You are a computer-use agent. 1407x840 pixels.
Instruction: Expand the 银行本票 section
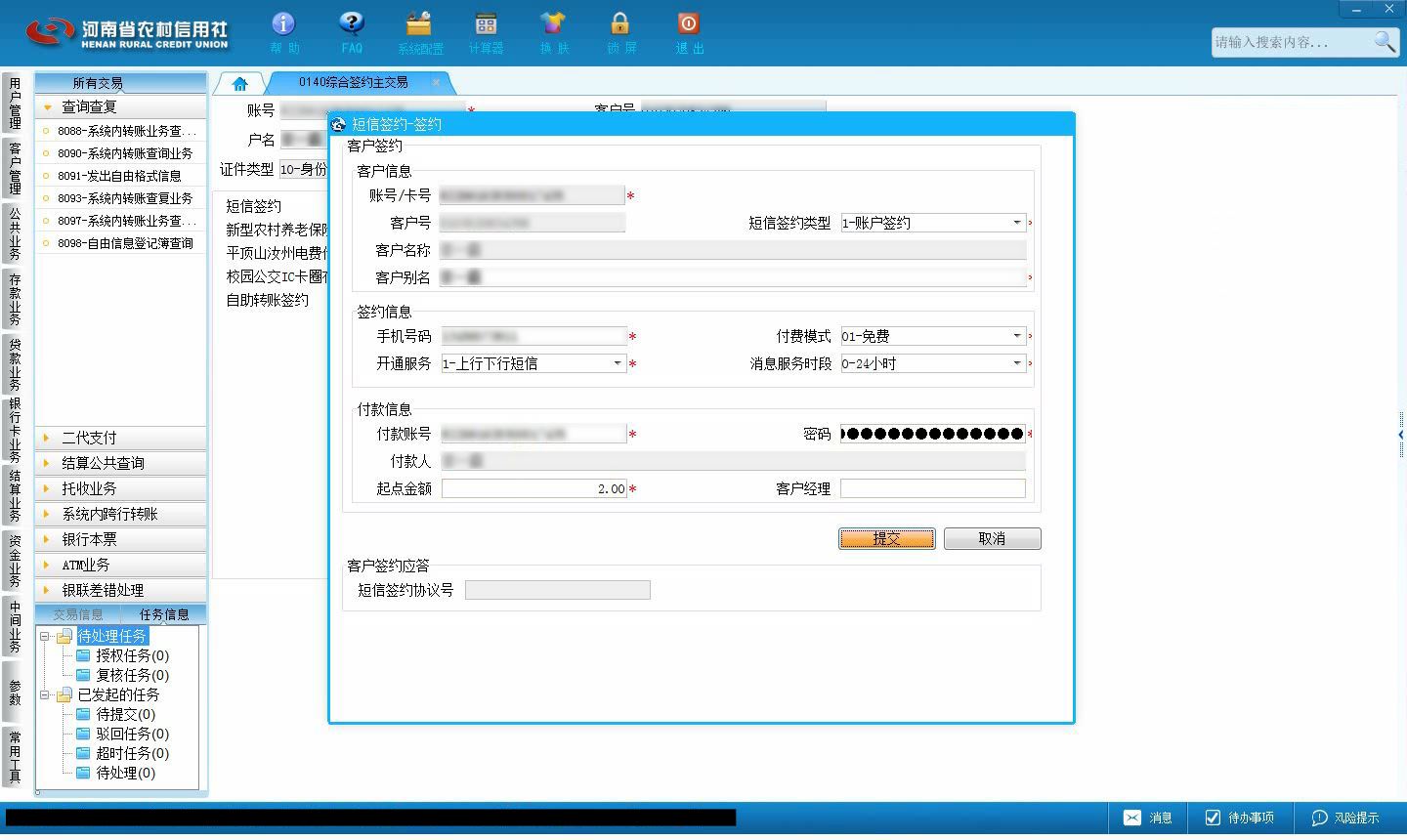(121, 539)
